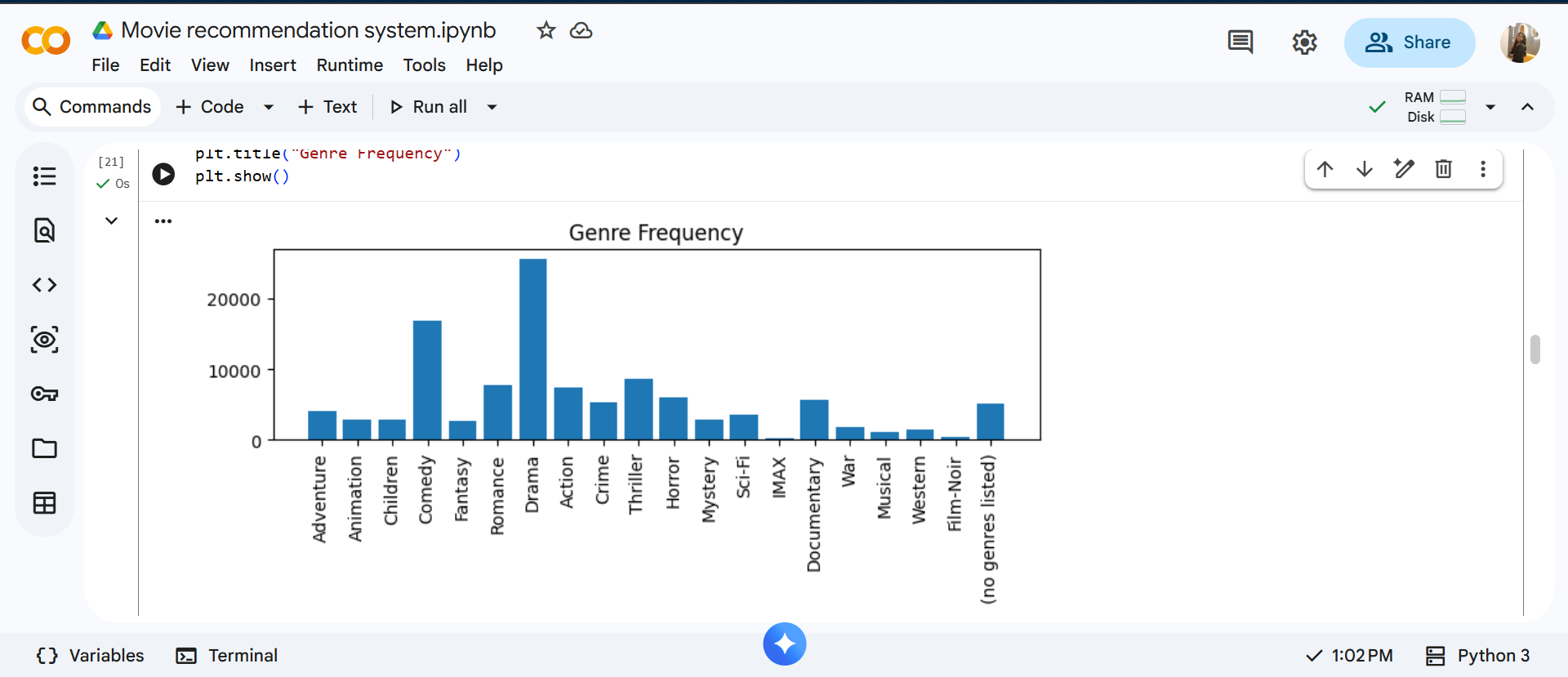Delete the current cell using trash icon
Image resolution: width=1568 pixels, height=677 pixels.
[x=1443, y=169]
